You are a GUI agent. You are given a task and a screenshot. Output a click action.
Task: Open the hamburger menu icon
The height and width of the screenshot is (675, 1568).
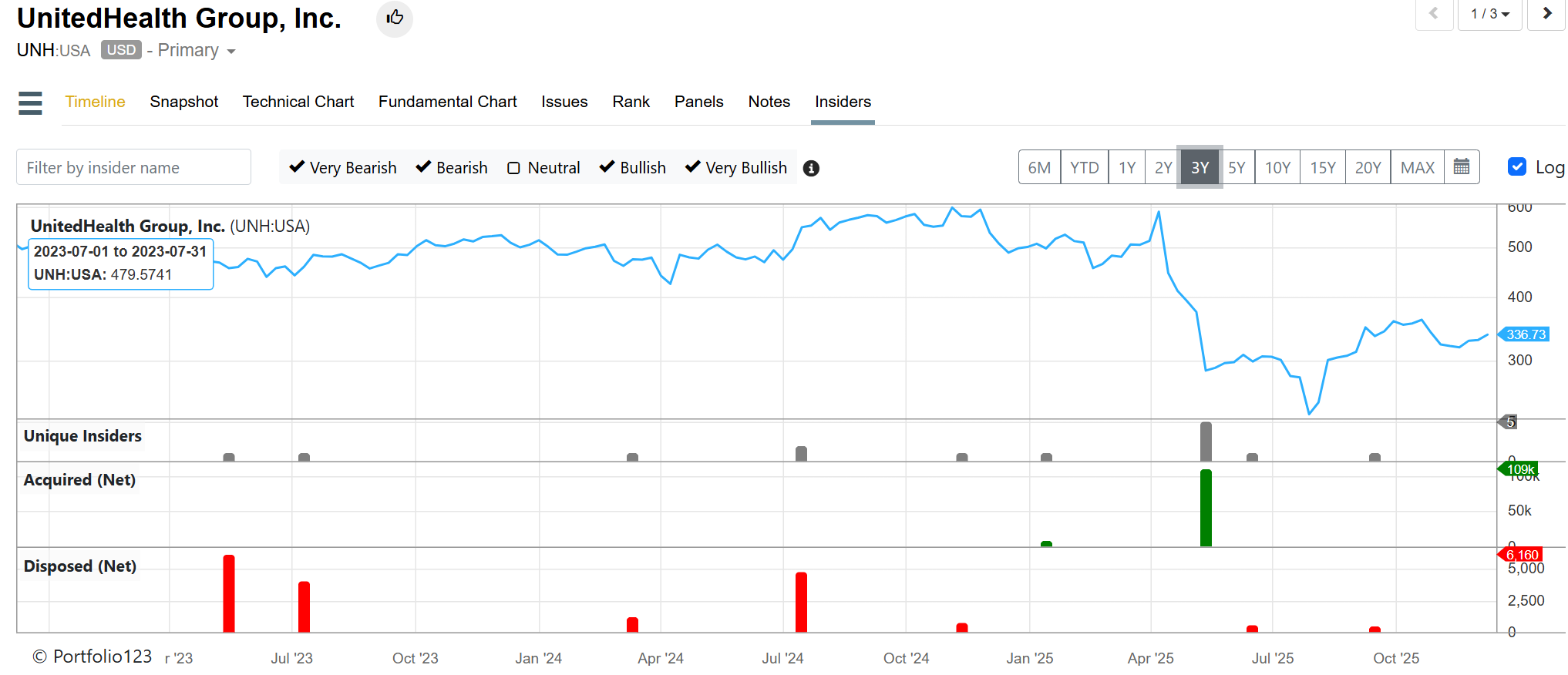tap(30, 102)
